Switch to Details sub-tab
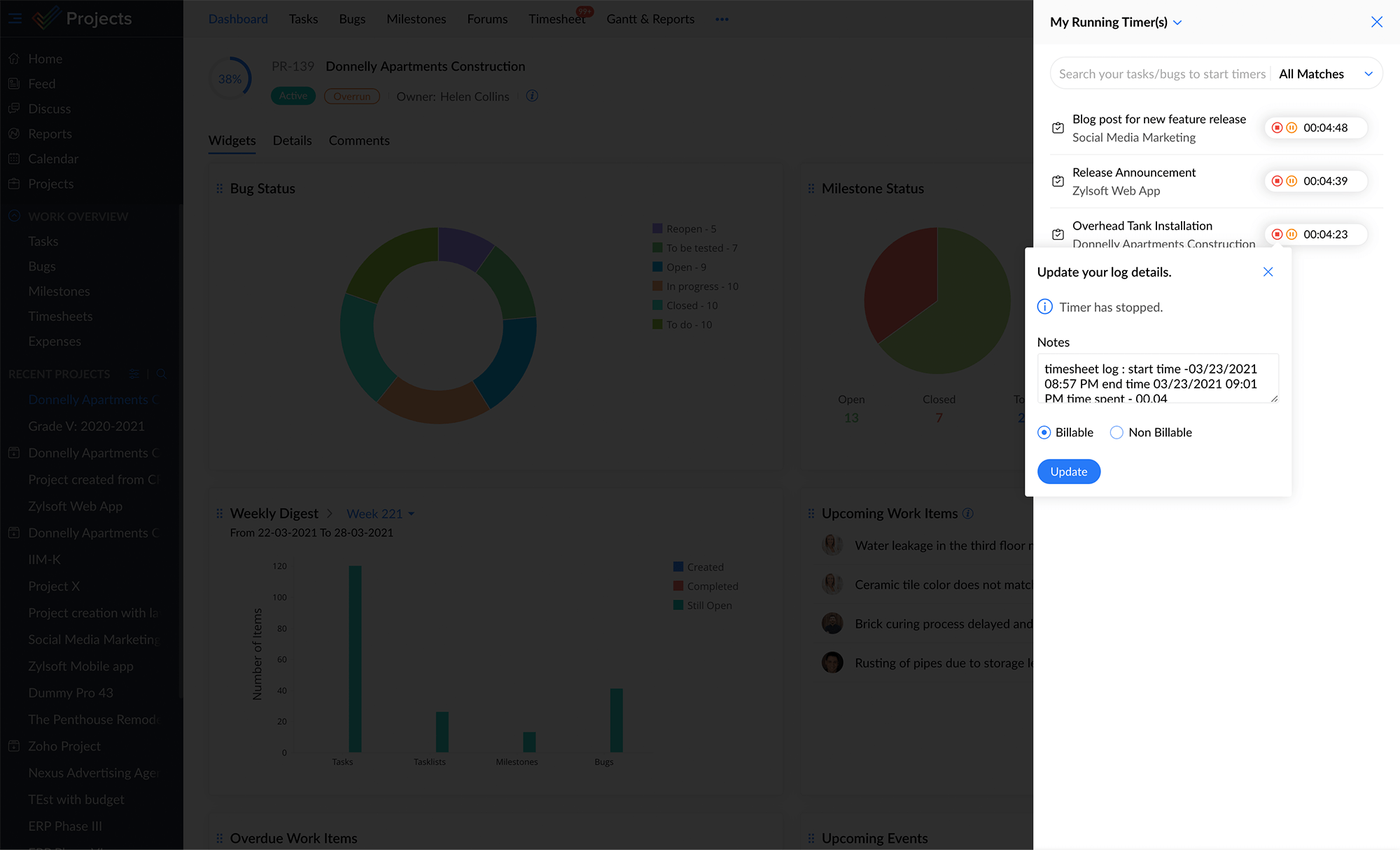Viewport: 1400px width, 850px height. 292,141
